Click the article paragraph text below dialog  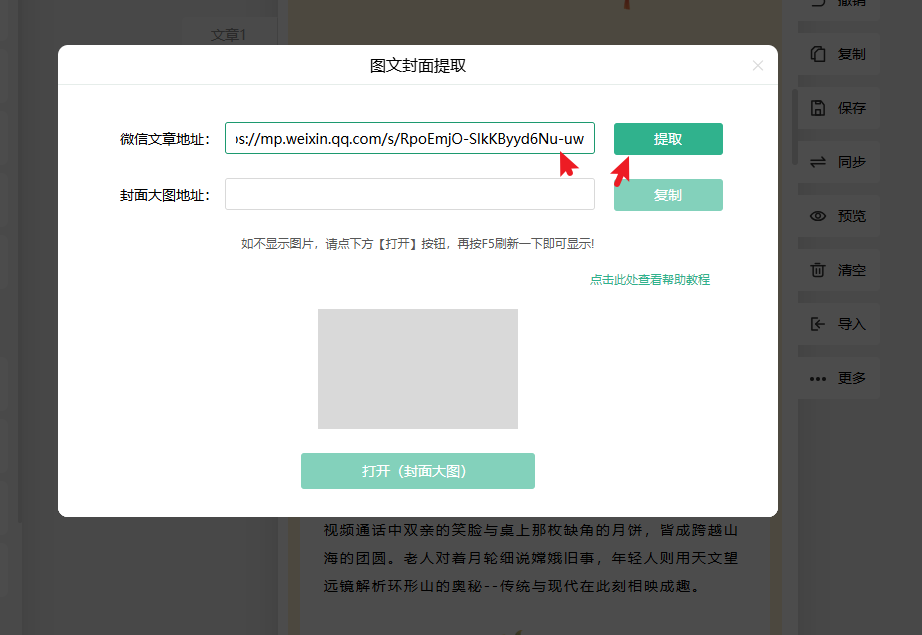pos(530,557)
